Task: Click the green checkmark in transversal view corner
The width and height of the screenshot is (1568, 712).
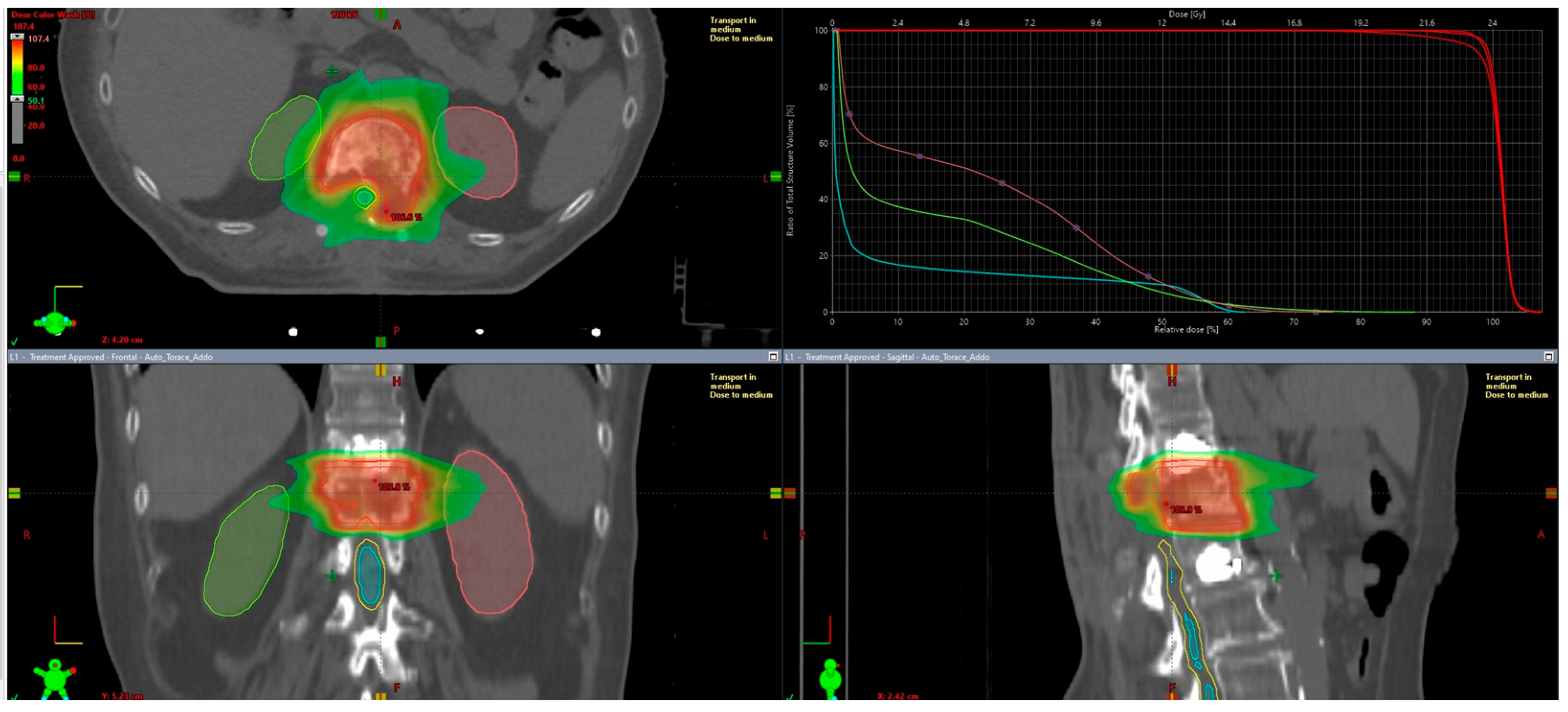Action: [x=15, y=341]
